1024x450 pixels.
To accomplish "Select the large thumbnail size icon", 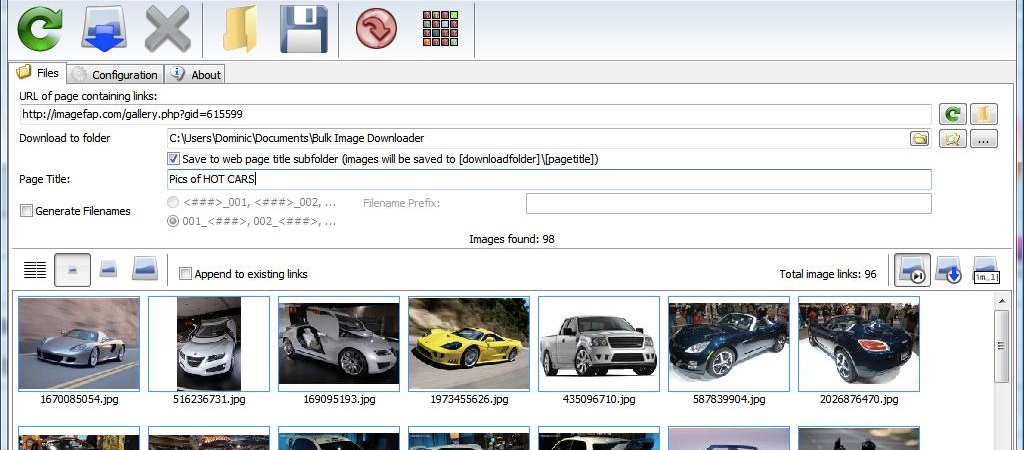I will (x=145, y=268).
